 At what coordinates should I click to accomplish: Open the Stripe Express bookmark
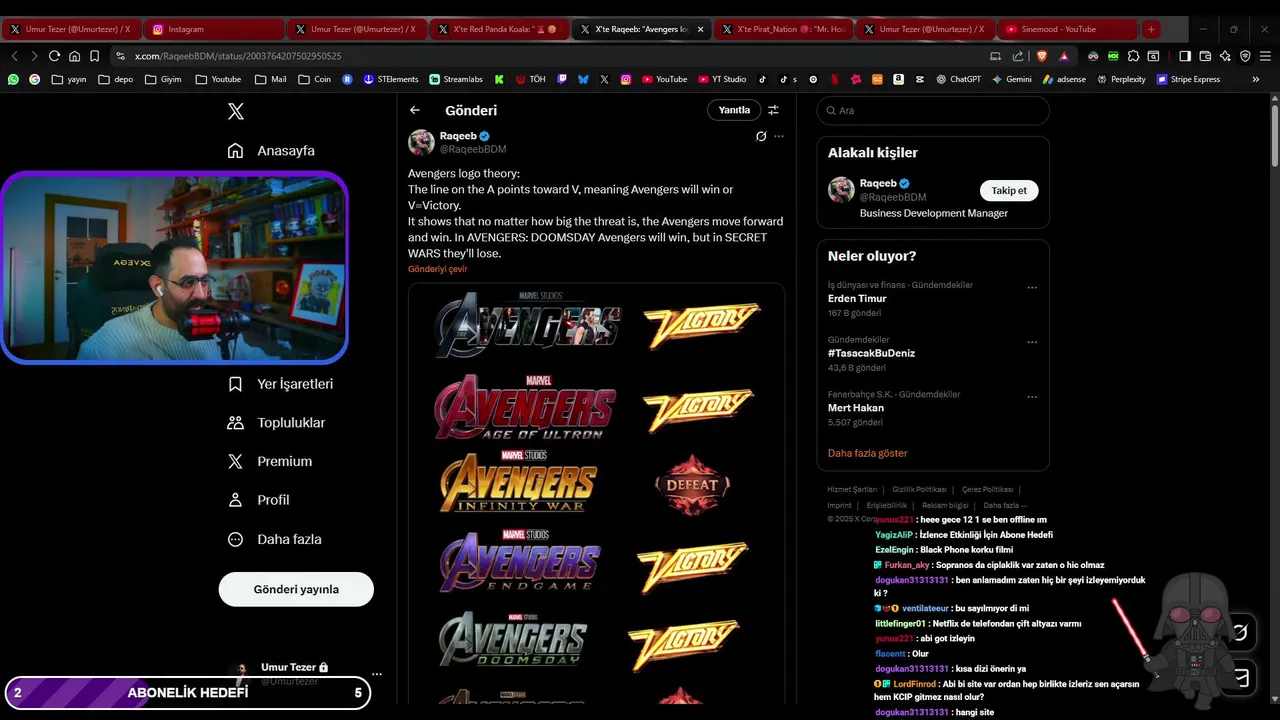point(1188,79)
